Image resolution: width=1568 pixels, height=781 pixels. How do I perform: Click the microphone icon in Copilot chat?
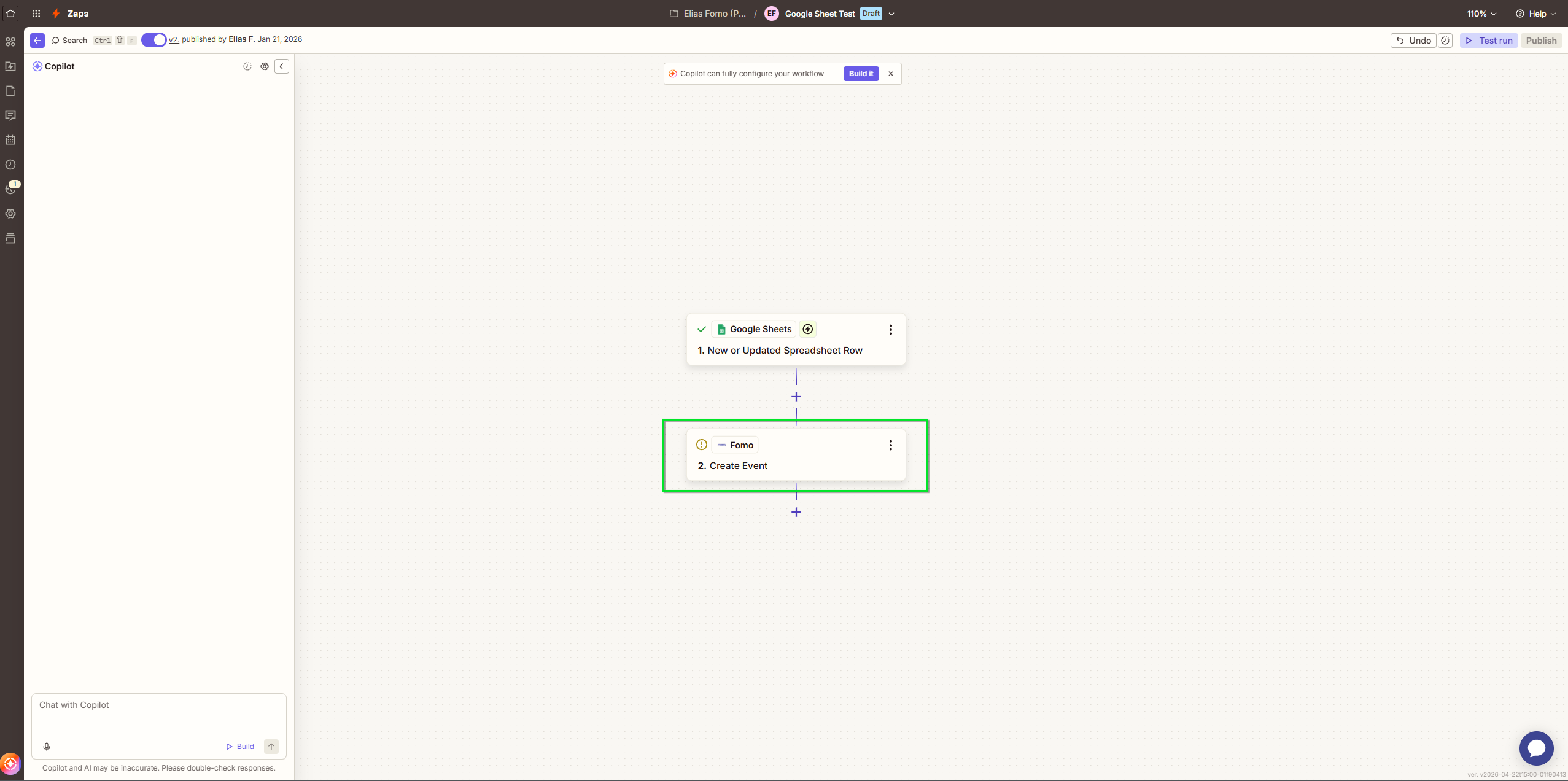(47, 747)
